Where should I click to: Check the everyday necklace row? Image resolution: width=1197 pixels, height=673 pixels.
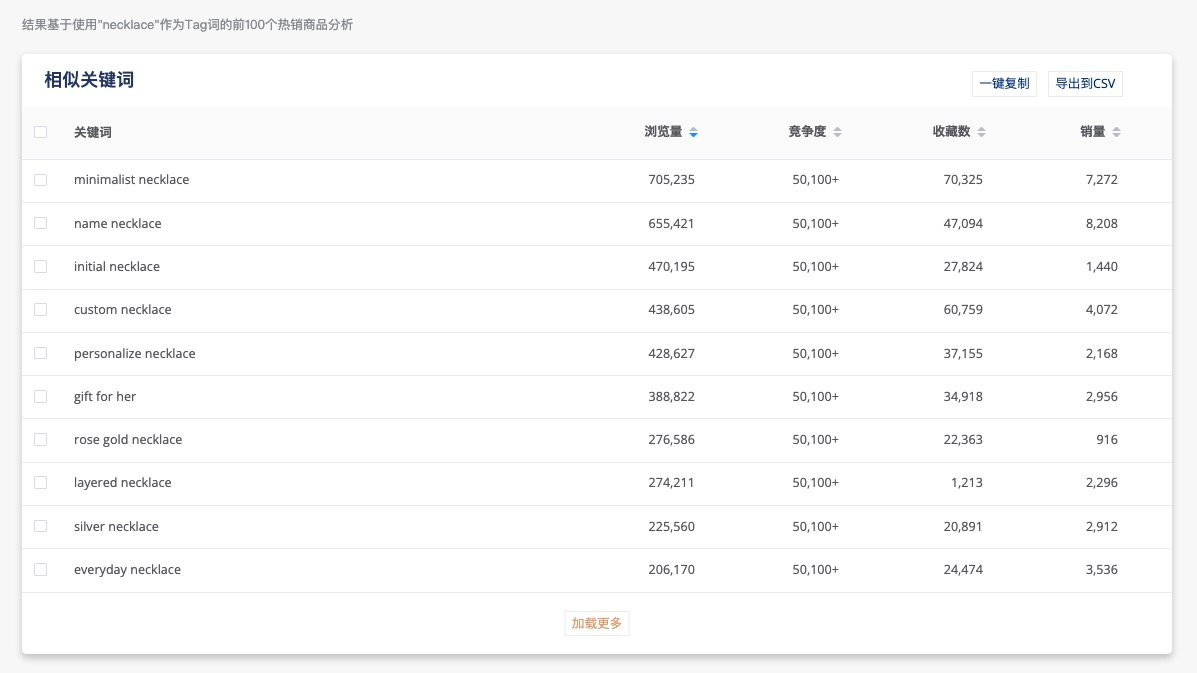pos(41,570)
